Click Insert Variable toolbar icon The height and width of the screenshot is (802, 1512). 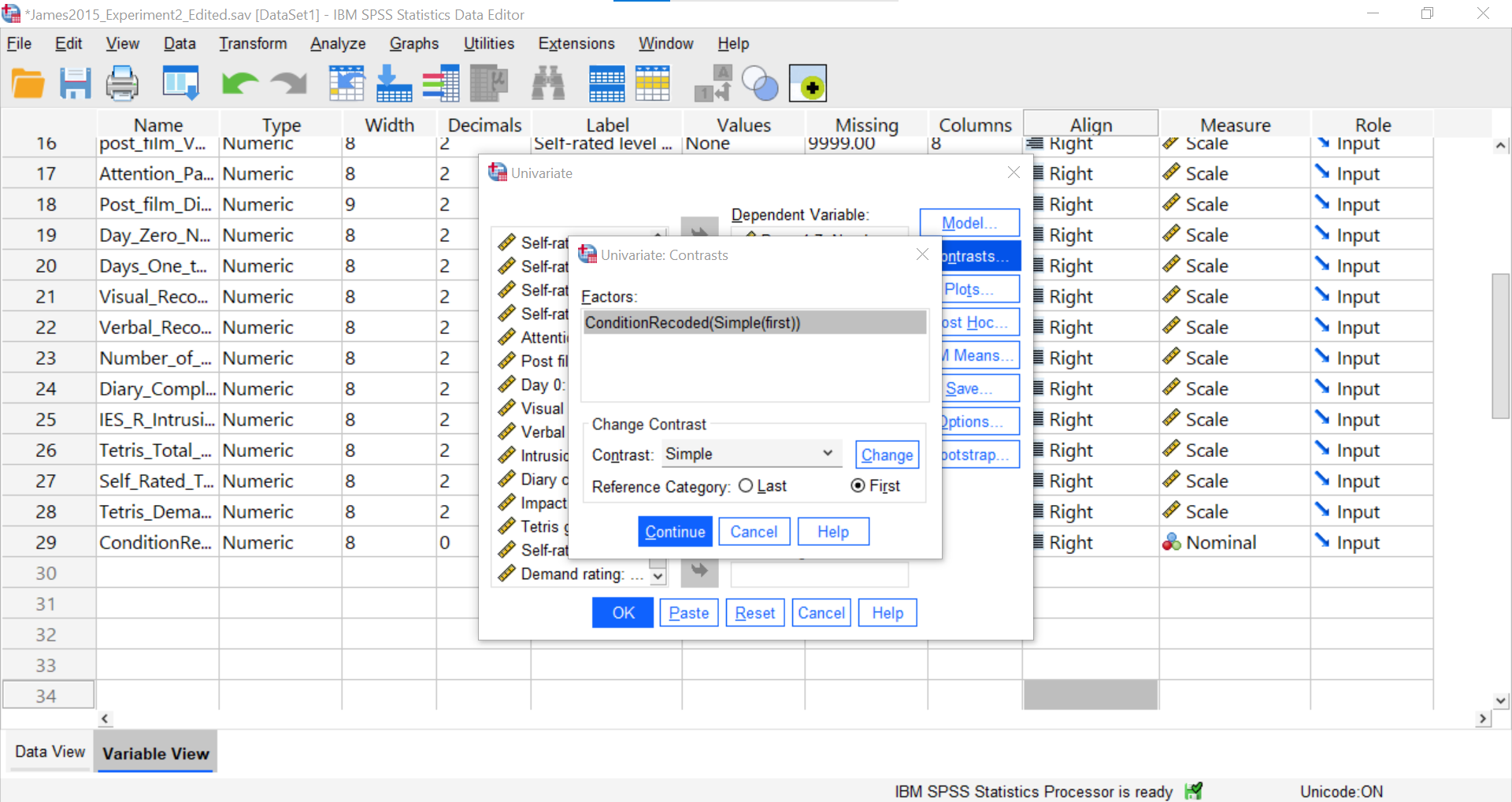[653, 84]
